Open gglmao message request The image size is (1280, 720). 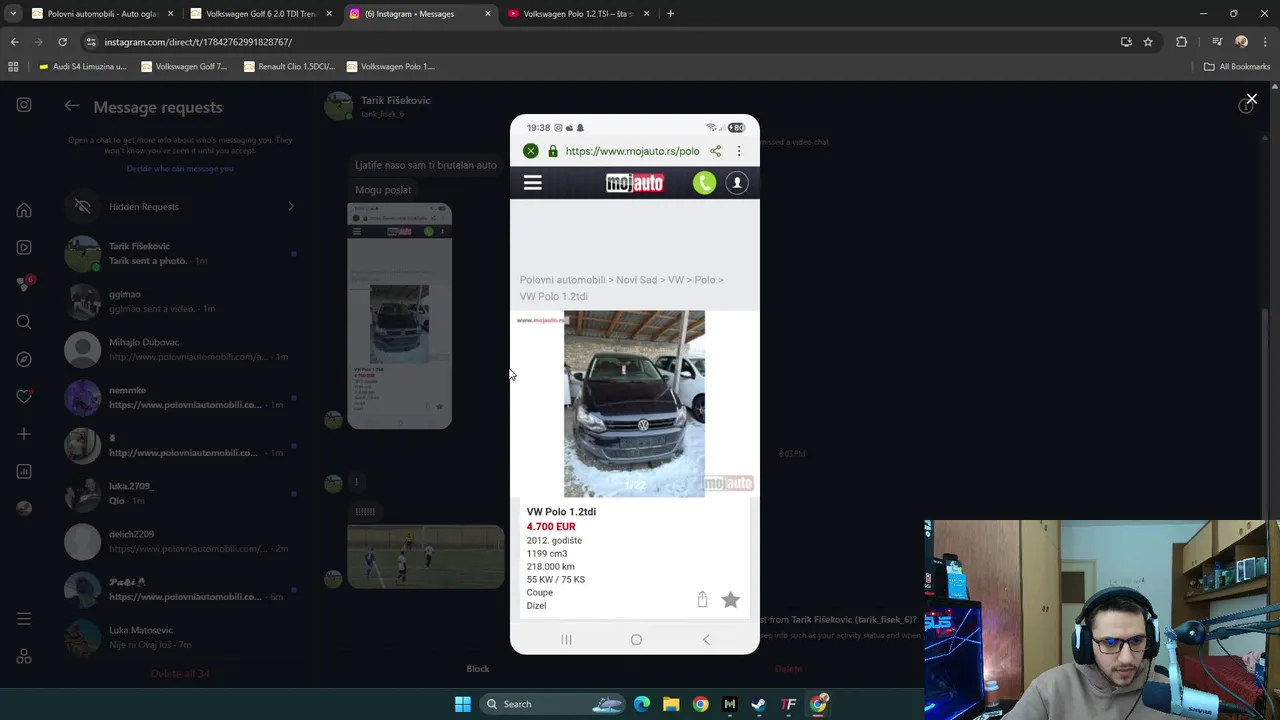point(180,301)
